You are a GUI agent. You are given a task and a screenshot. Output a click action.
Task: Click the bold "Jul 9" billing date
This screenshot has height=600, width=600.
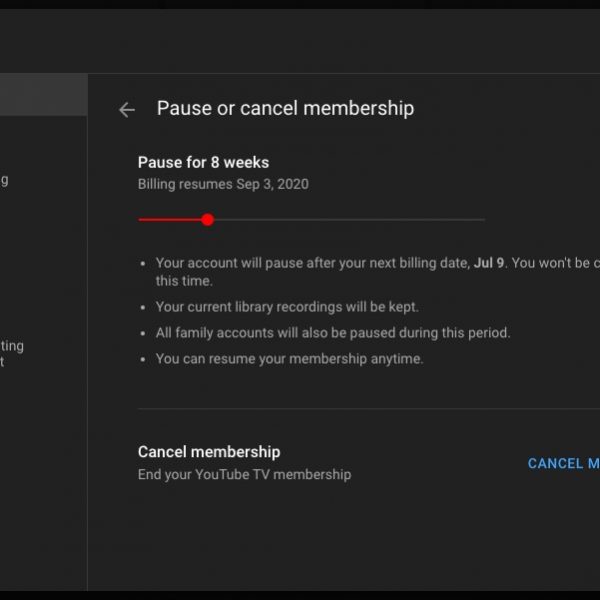(489, 263)
